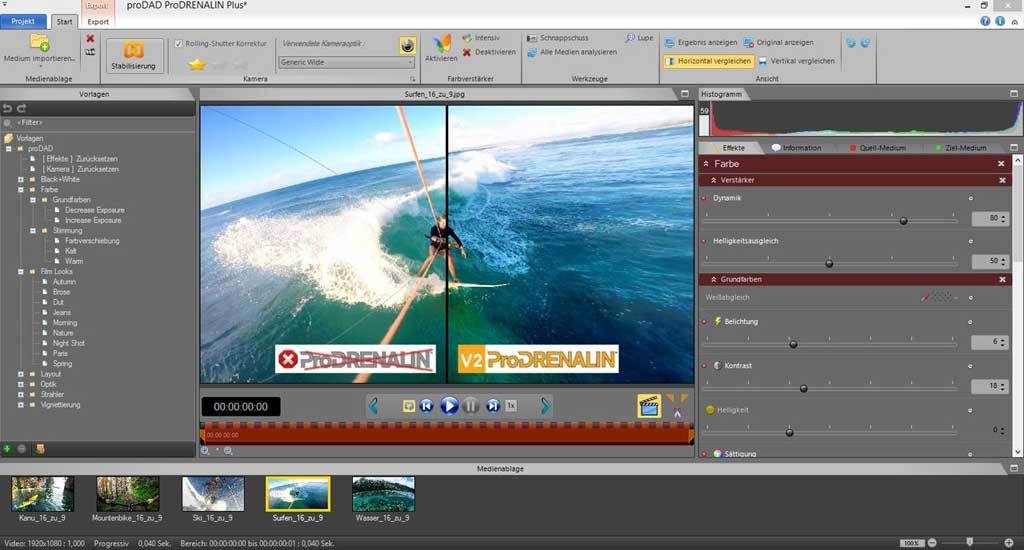
Task: Open Medium importieren to add media
Action: 39,49
